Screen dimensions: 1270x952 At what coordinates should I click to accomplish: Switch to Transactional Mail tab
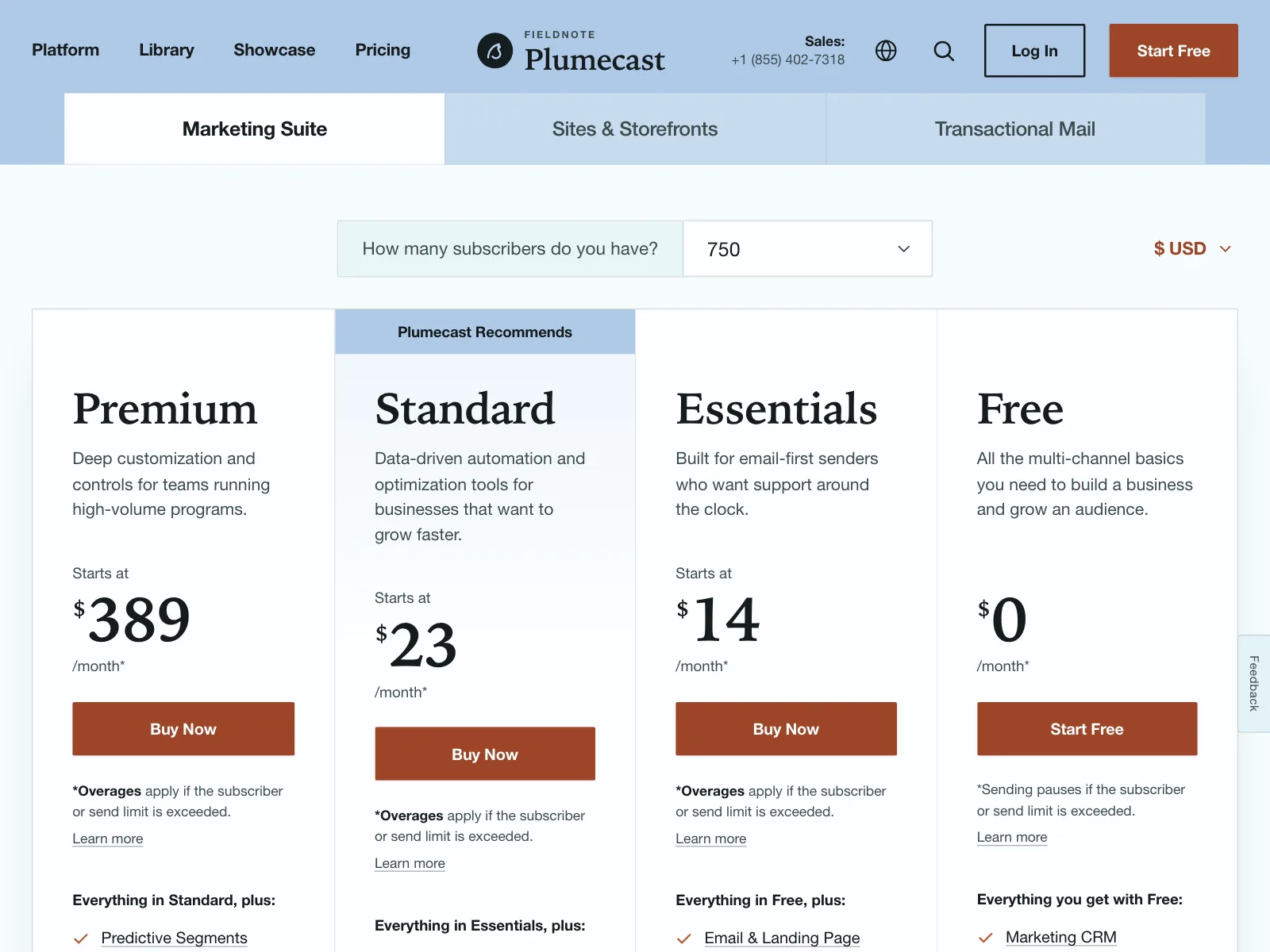coord(1015,129)
